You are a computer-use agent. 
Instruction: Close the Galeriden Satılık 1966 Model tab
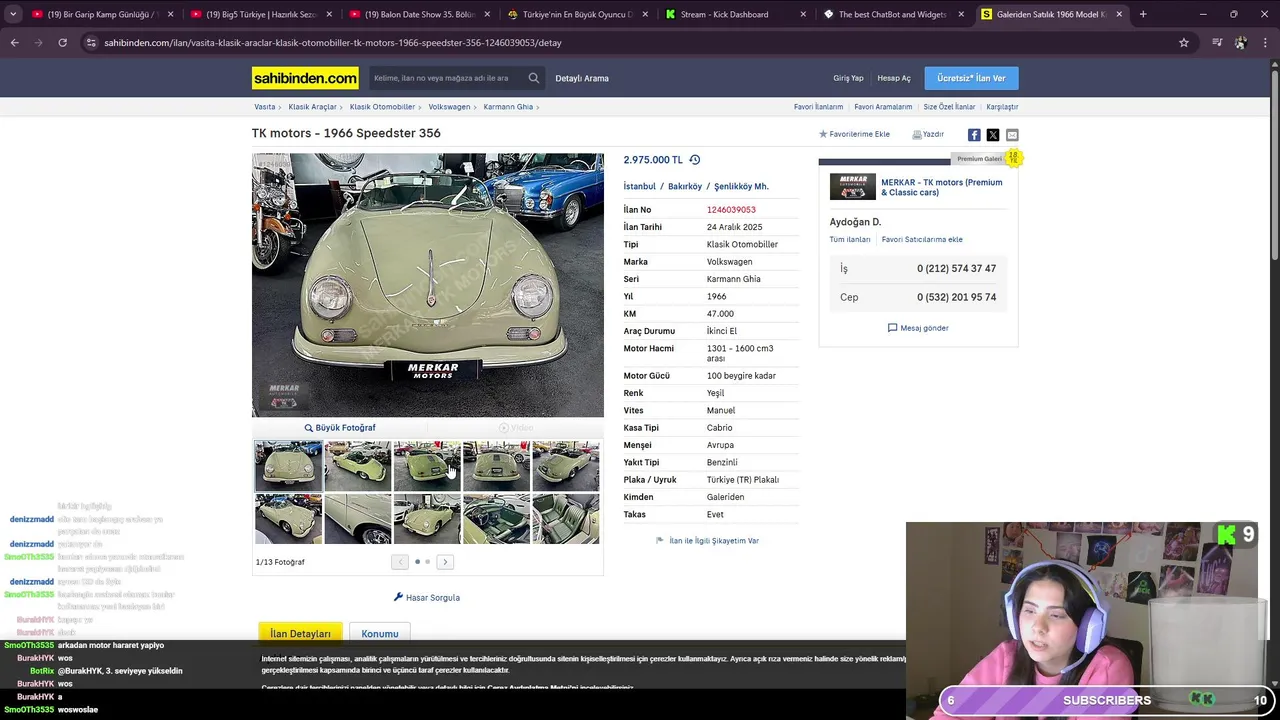(x=1119, y=14)
